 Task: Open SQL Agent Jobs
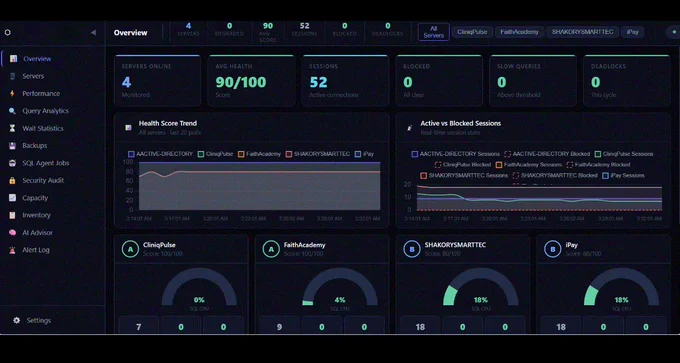[x=46, y=163]
